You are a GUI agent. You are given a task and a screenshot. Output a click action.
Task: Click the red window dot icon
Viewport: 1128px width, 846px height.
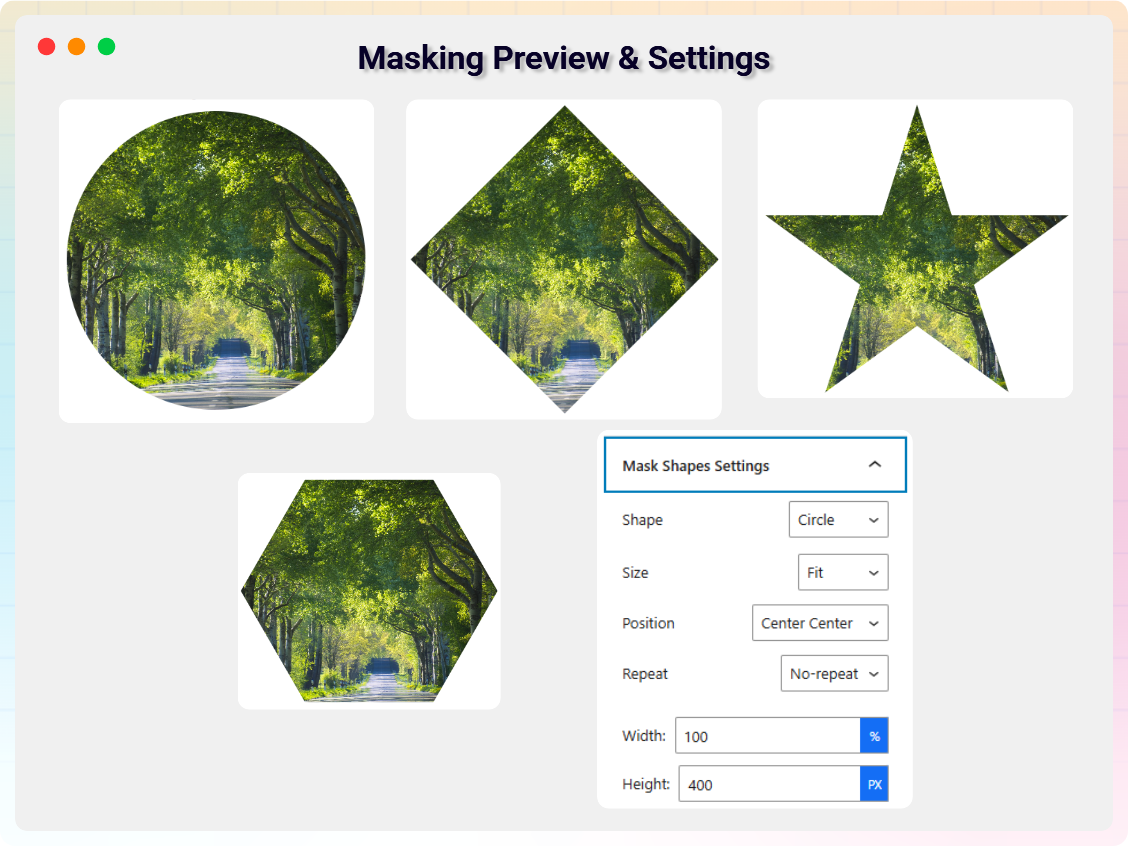46,47
